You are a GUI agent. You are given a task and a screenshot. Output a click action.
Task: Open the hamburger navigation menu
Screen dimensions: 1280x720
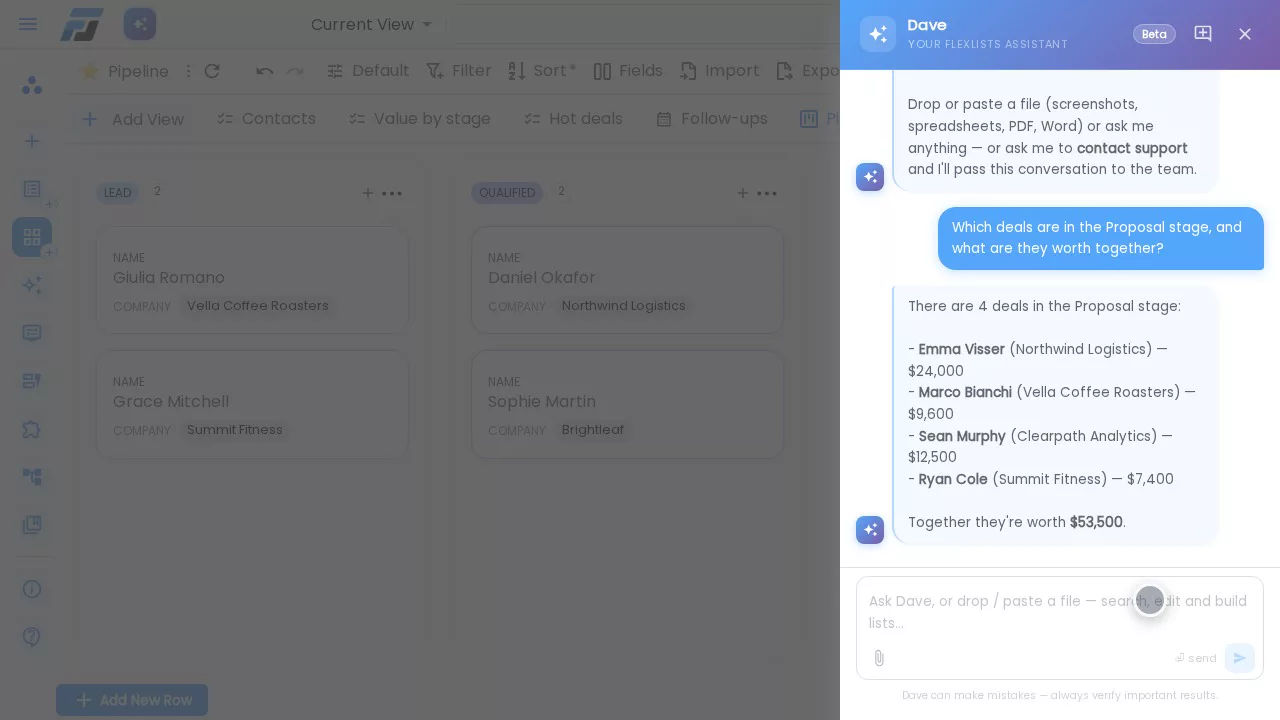(x=28, y=24)
